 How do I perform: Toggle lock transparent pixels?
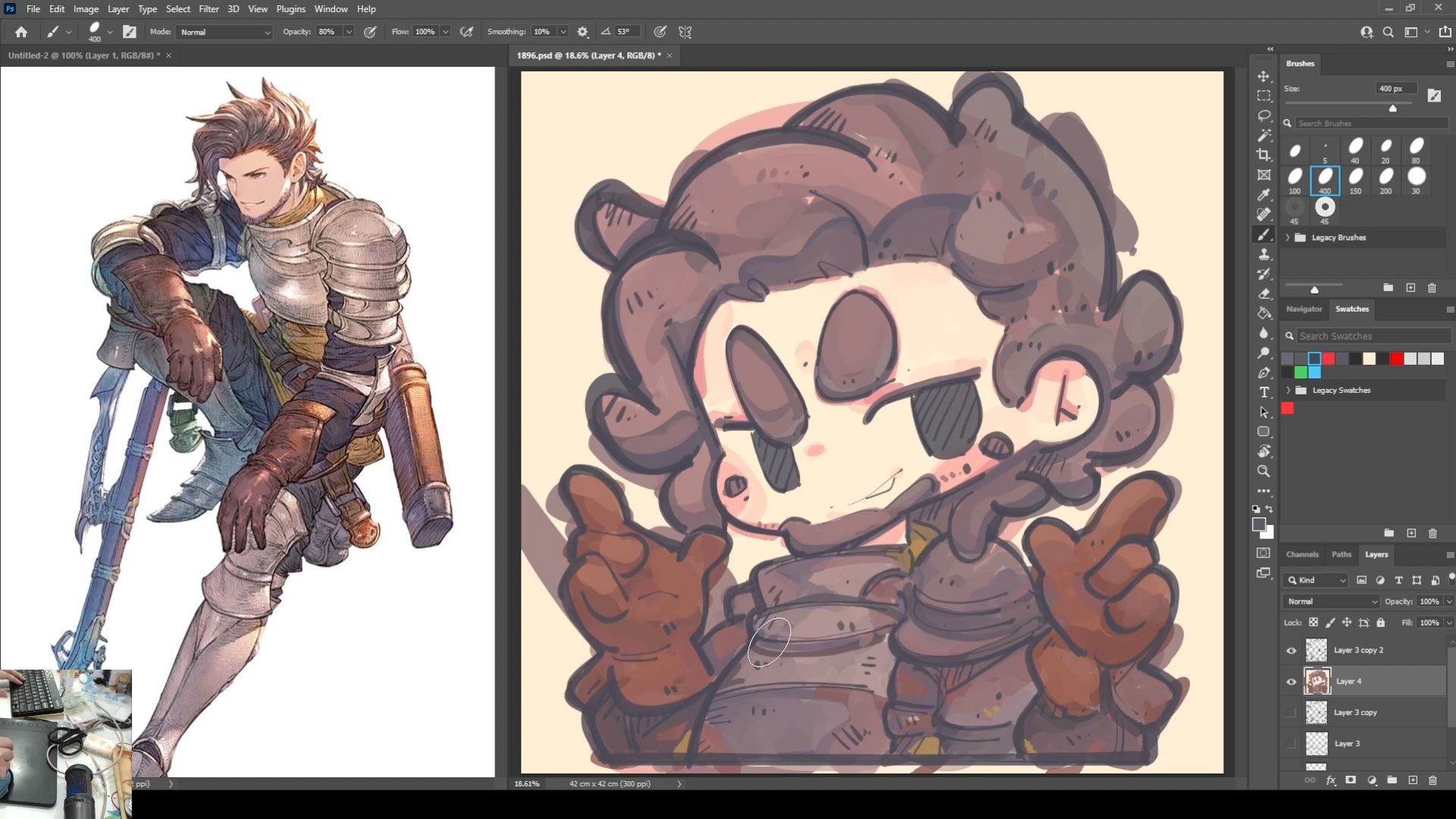click(x=1313, y=623)
